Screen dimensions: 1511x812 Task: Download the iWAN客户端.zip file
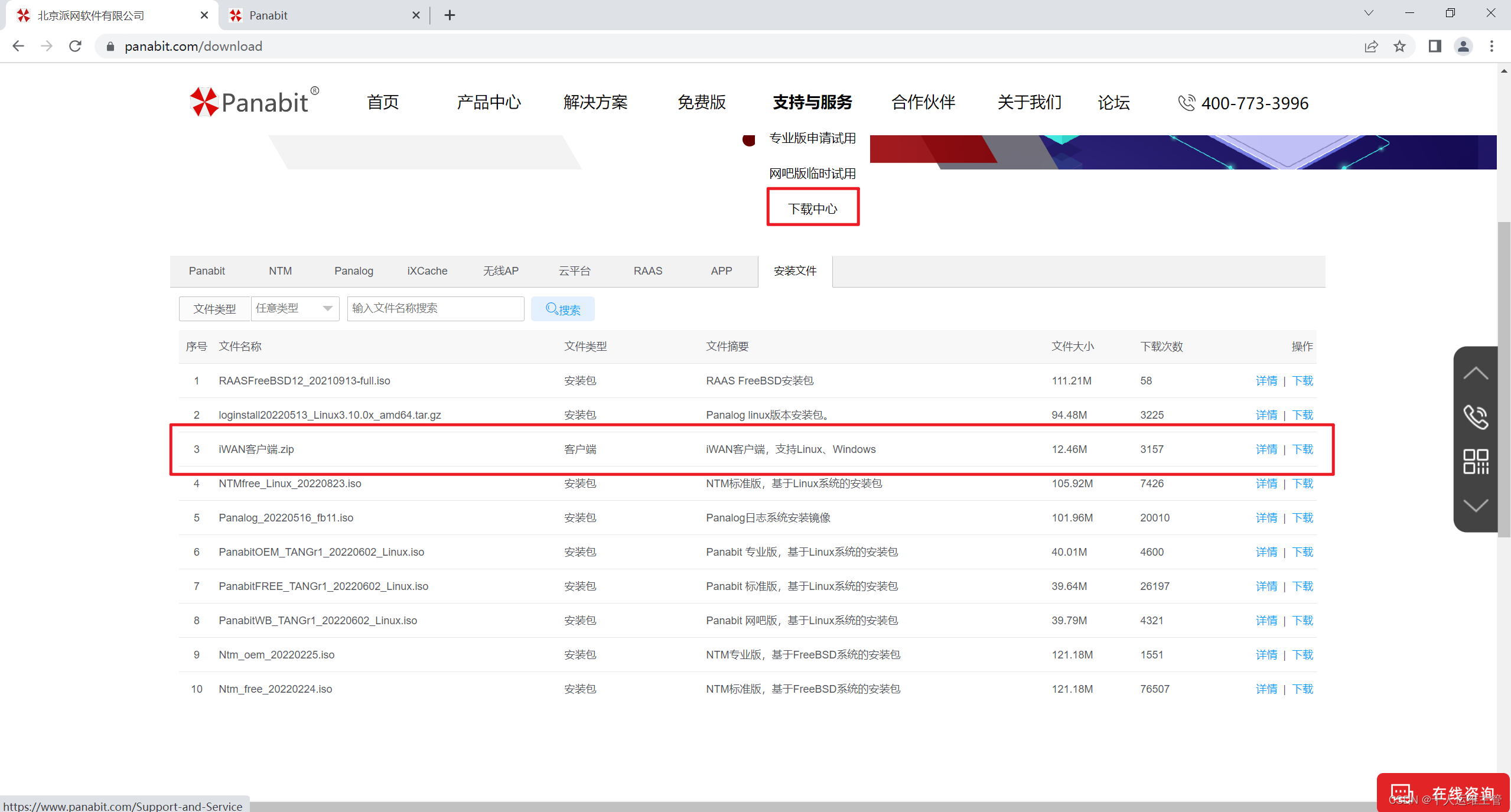click(1302, 449)
